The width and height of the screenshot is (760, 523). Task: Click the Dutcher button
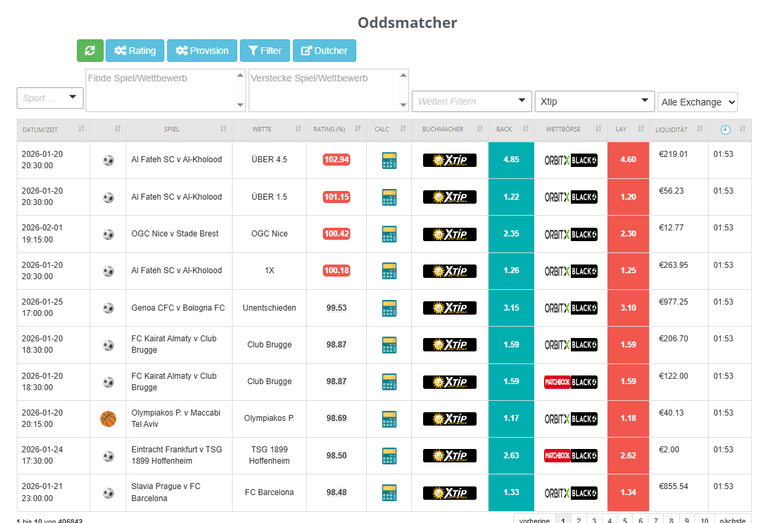324,51
